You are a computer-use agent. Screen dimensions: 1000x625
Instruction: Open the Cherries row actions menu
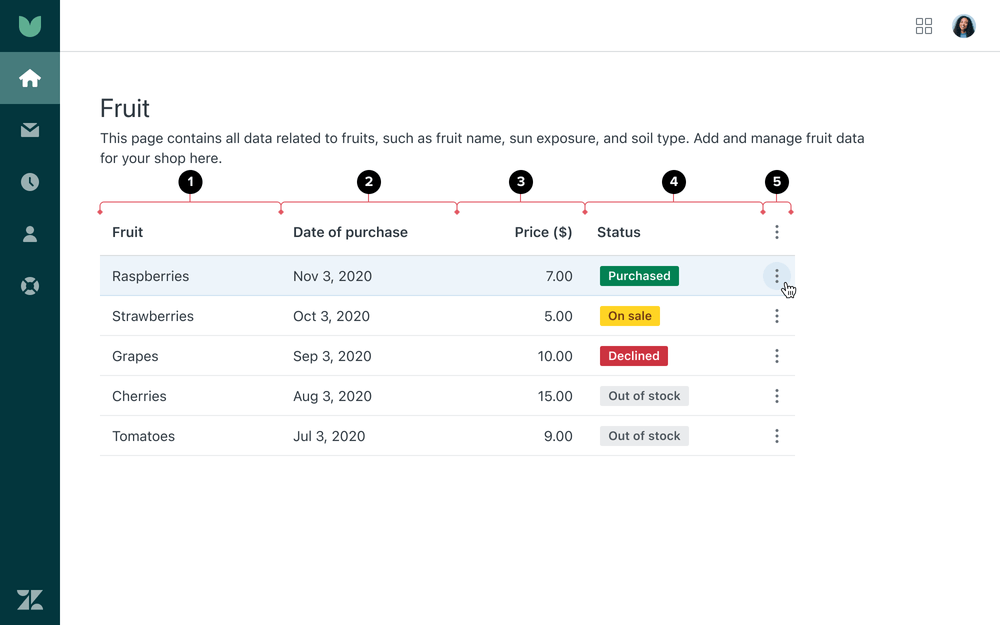coord(777,396)
